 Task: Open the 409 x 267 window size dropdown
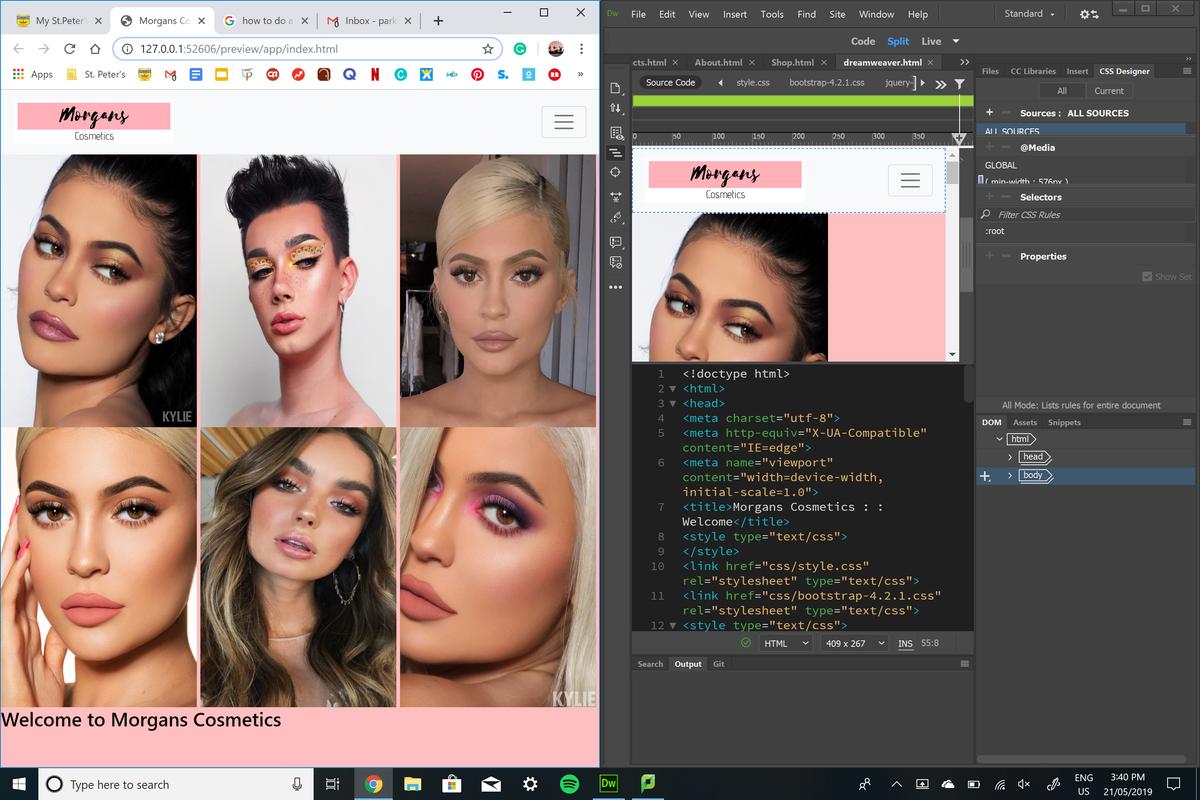[854, 643]
